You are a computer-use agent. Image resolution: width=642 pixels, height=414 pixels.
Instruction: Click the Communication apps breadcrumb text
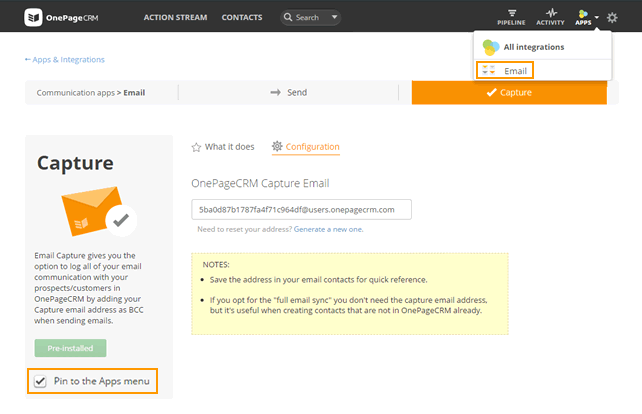point(76,93)
